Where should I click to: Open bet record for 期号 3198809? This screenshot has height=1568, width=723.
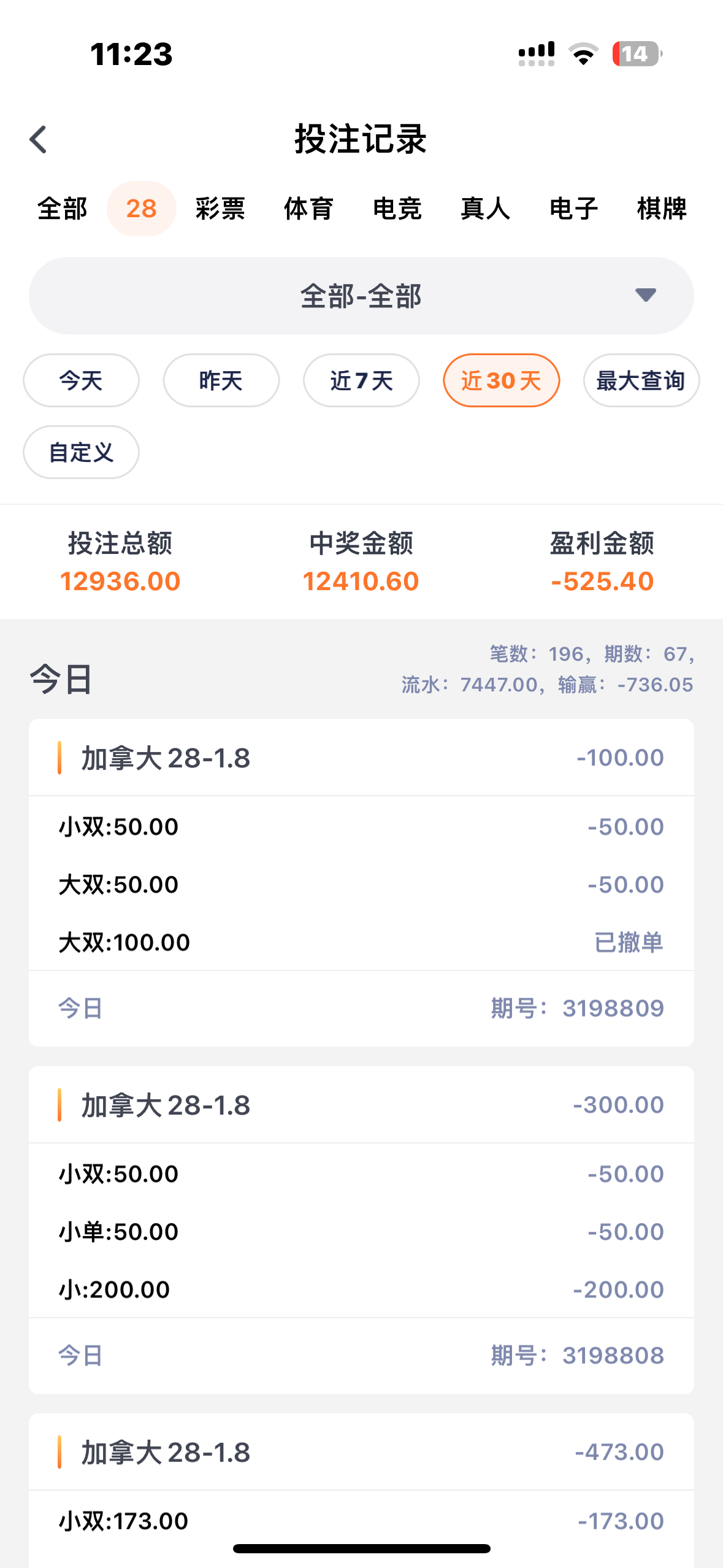point(361,1008)
